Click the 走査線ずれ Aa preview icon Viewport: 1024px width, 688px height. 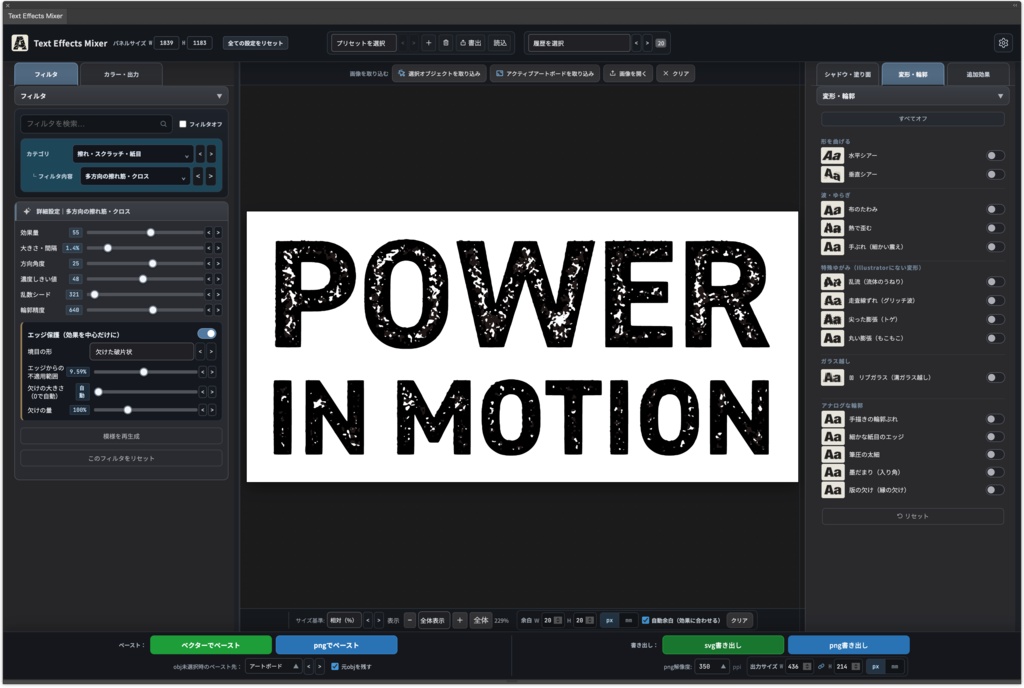click(832, 300)
